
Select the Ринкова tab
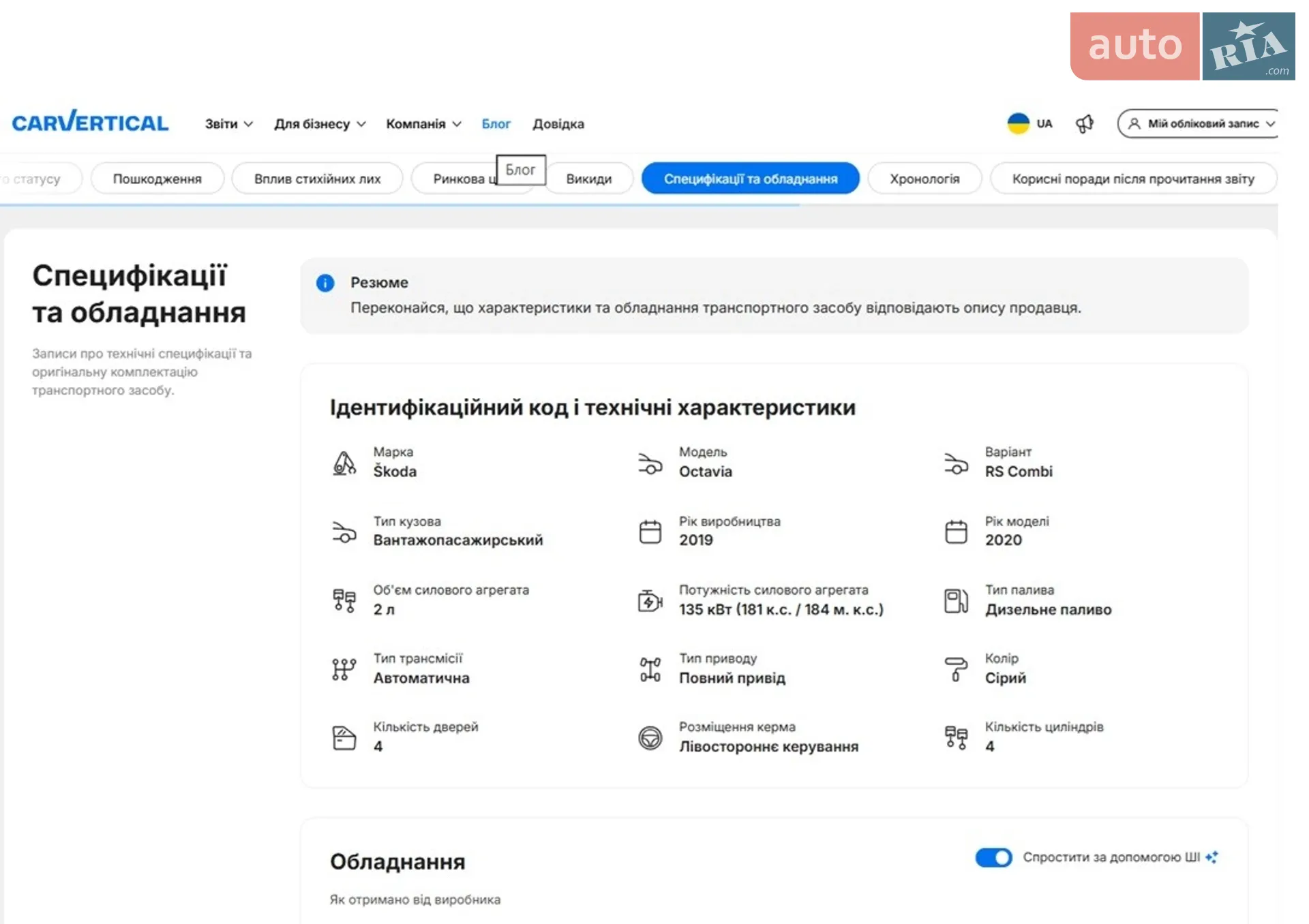(x=464, y=179)
